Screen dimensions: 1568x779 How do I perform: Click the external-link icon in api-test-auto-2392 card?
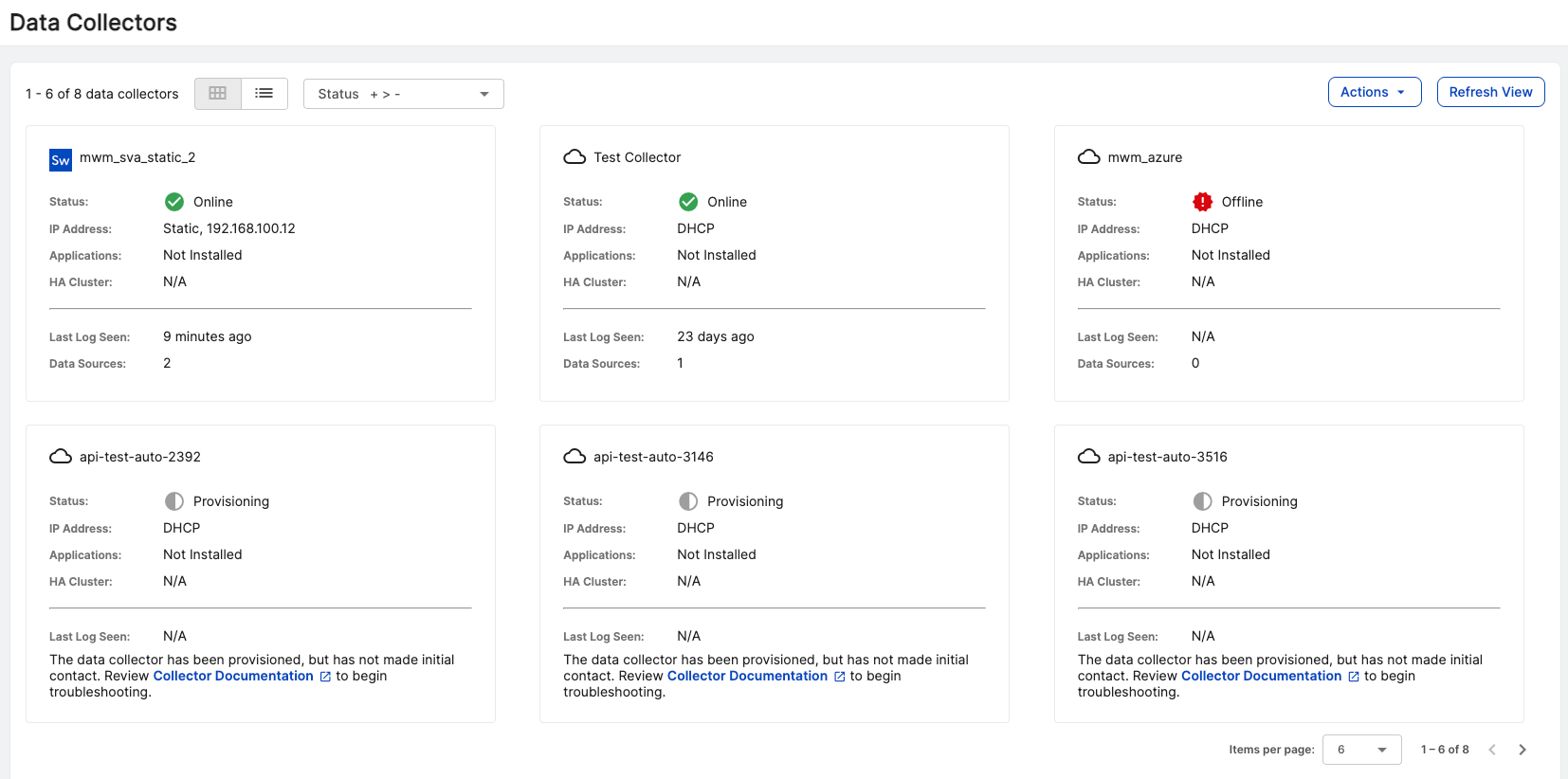325,677
